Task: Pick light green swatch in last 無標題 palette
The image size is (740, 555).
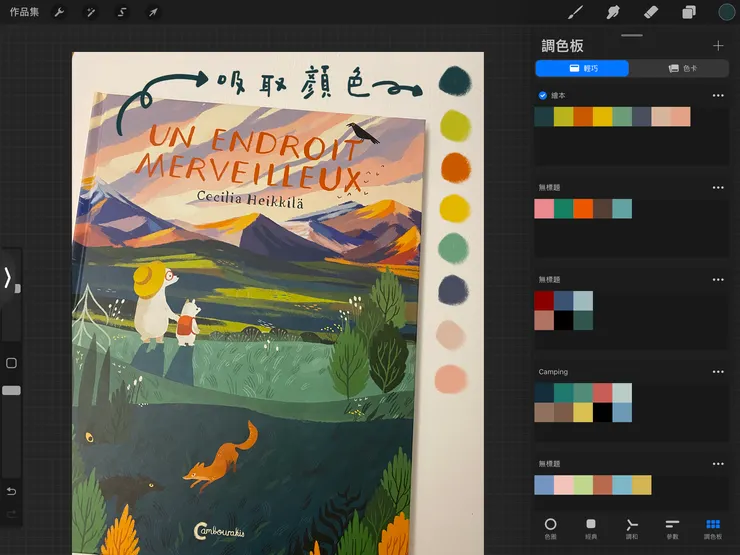Action: [x=583, y=485]
